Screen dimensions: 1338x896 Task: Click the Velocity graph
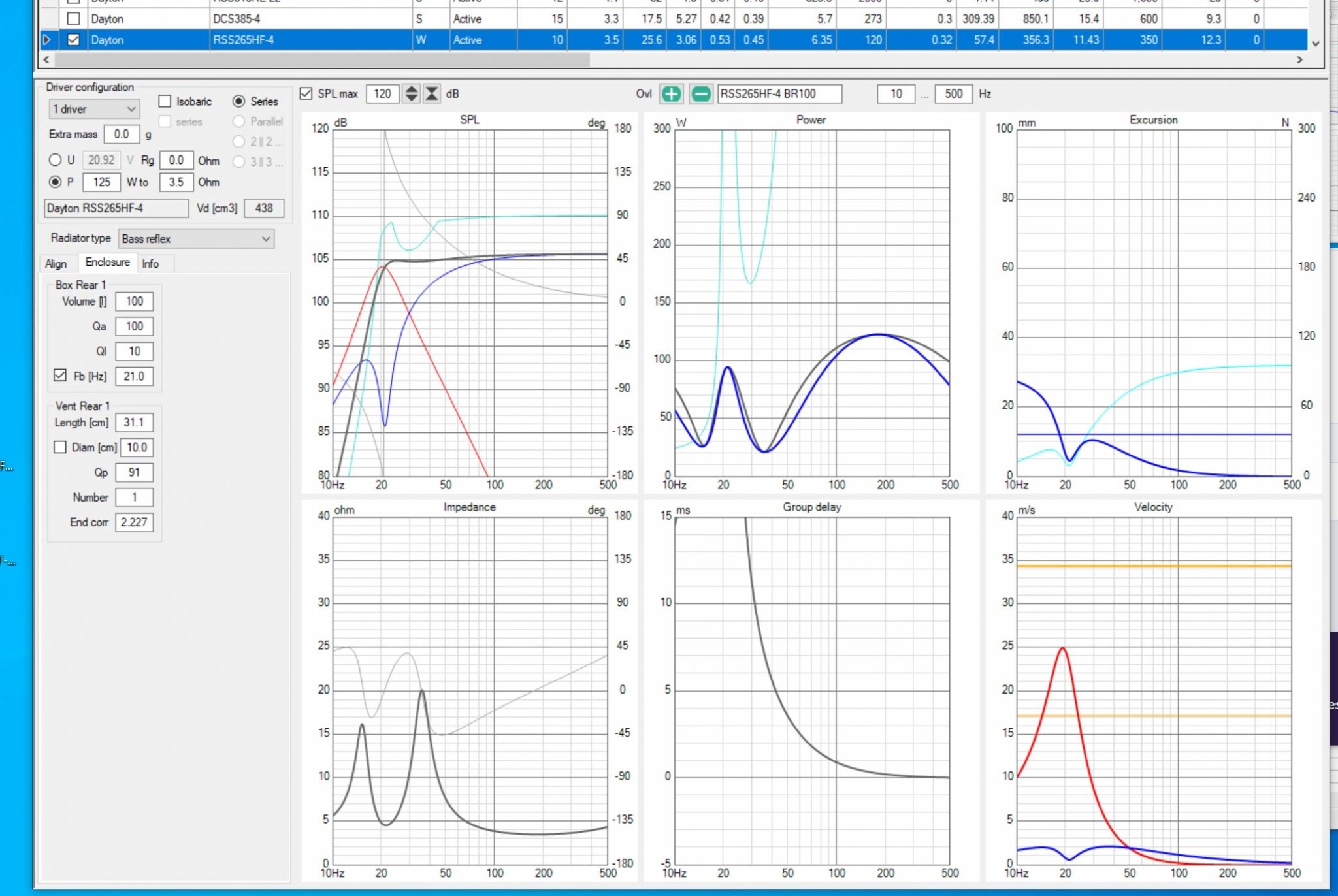[1154, 691]
